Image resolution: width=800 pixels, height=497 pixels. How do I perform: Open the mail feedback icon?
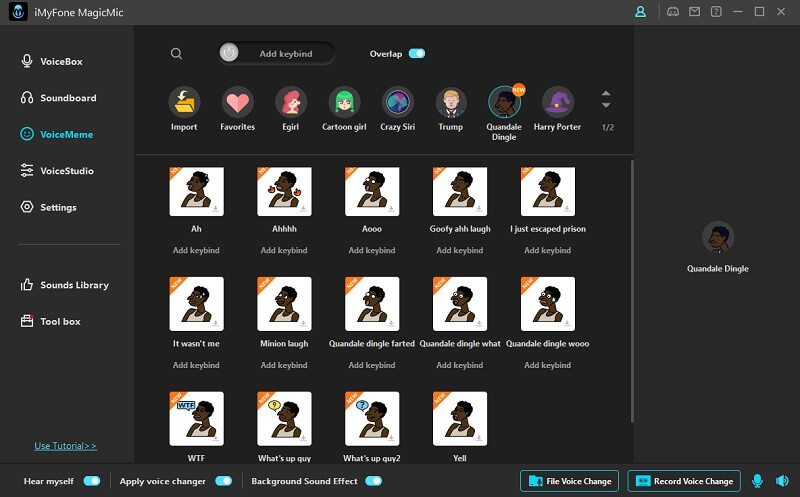(x=694, y=12)
